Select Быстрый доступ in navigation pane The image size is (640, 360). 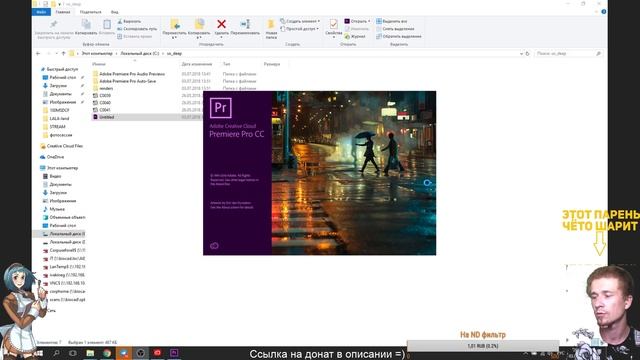pyautogui.click(x=59, y=69)
